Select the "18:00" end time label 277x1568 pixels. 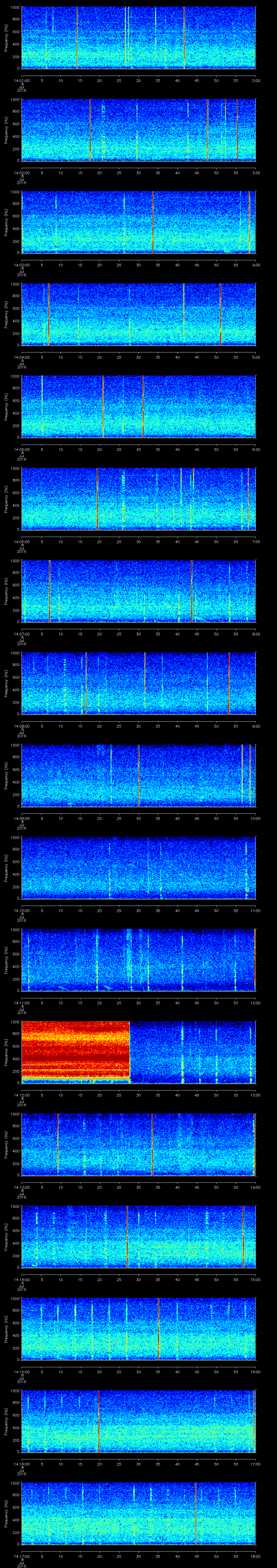(255, 1556)
